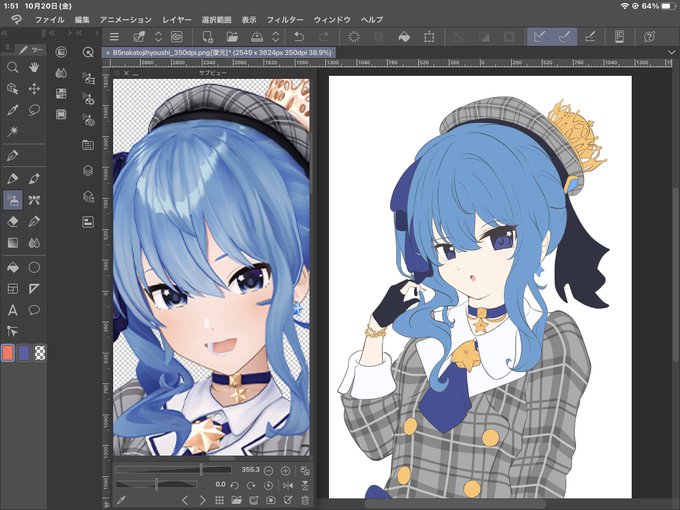The image size is (680, 510).
Task: Select the Balloon tool
Action: coord(34,310)
